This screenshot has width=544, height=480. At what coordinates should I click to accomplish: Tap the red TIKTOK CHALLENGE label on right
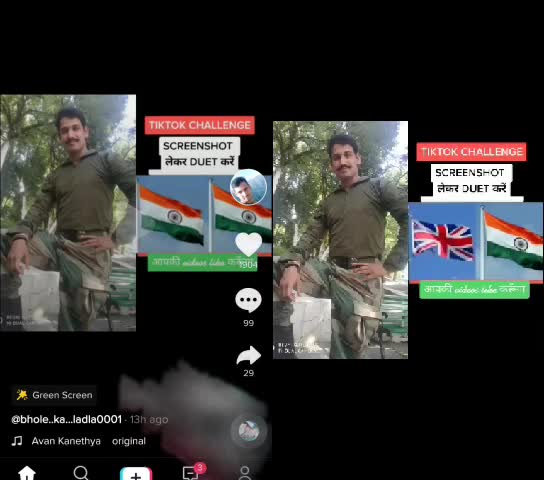click(x=471, y=152)
